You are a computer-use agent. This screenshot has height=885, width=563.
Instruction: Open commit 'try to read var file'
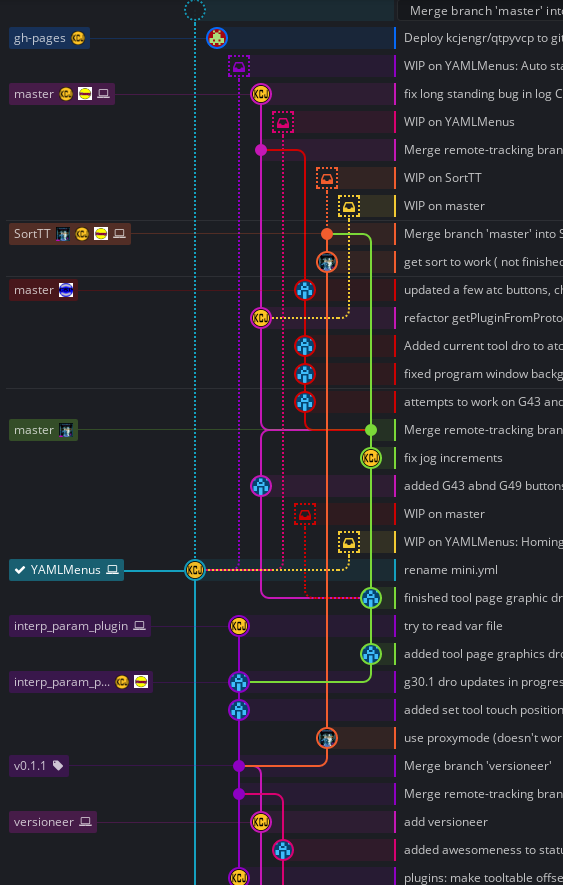click(453, 626)
